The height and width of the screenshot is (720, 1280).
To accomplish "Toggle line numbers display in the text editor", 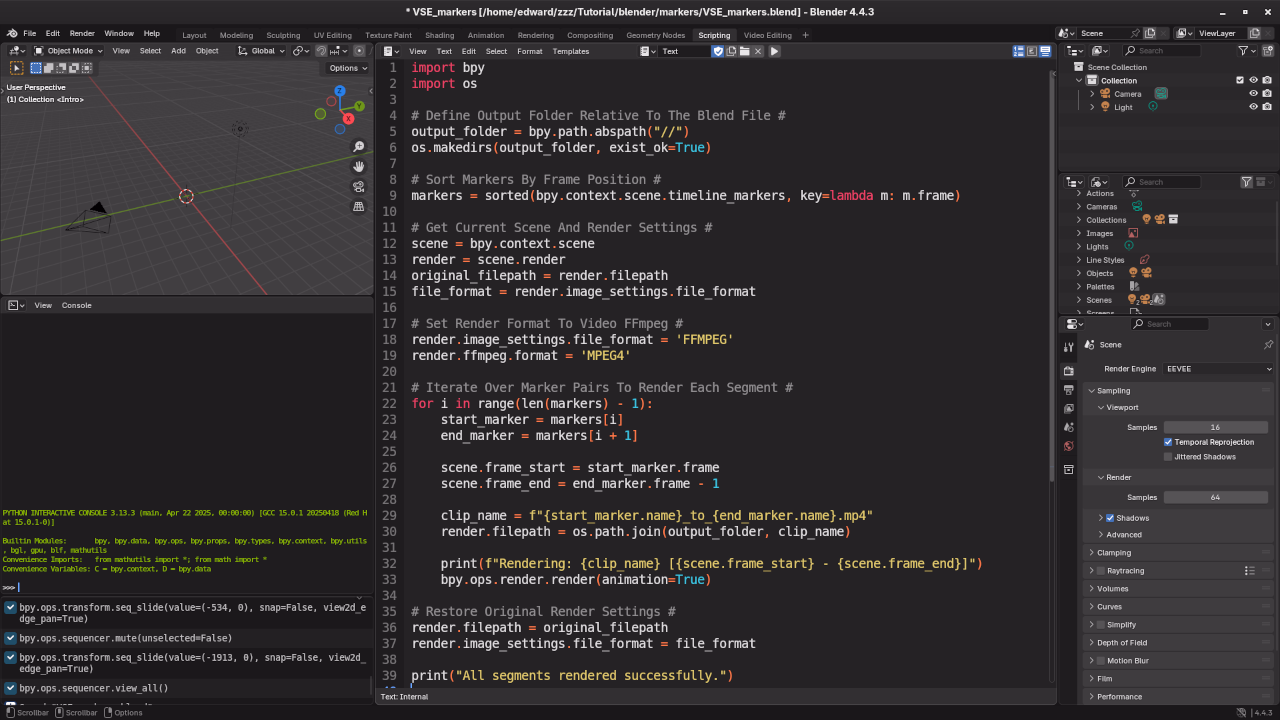I will (x=1019, y=51).
